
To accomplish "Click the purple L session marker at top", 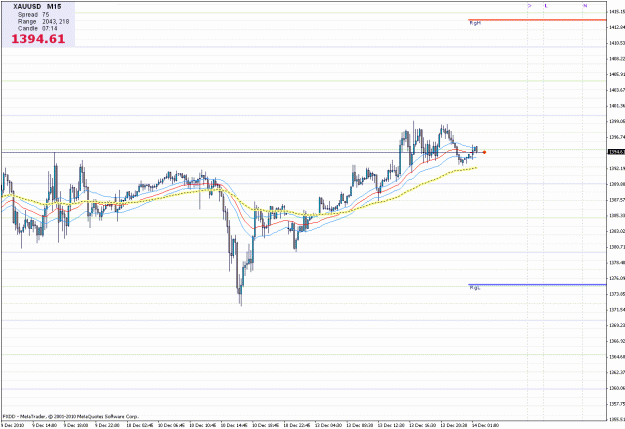I will 546,6.
